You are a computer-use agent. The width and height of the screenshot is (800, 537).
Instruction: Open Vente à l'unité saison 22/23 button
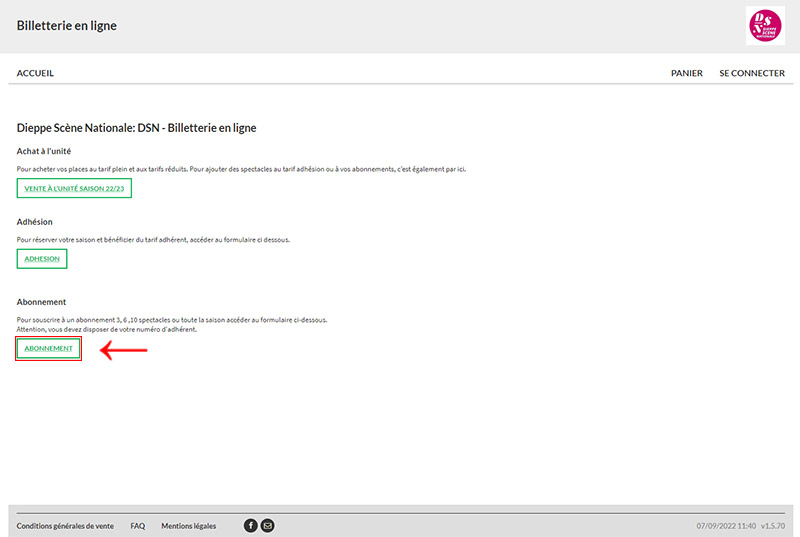click(74, 188)
